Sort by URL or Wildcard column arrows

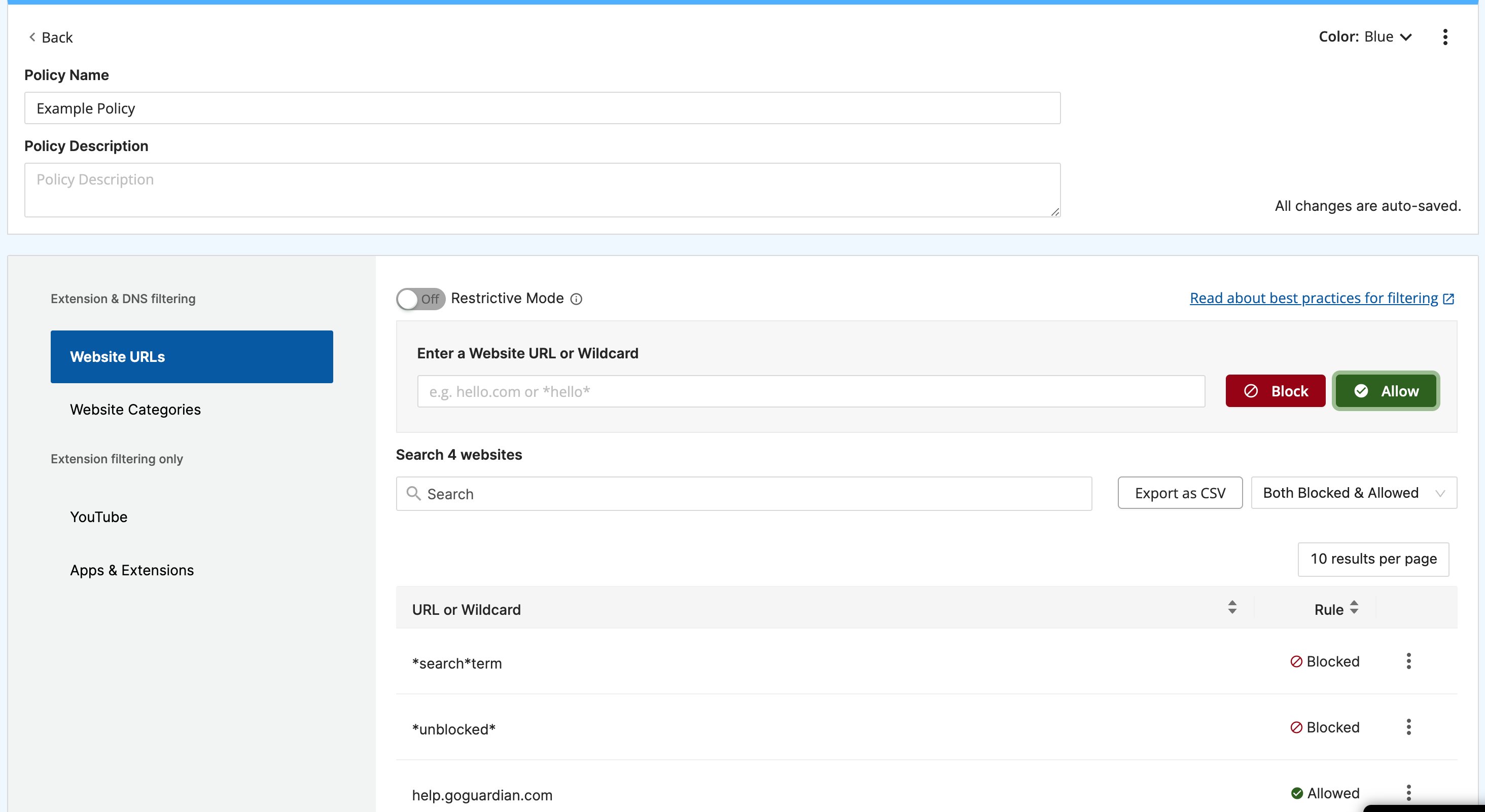point(1232,607)
